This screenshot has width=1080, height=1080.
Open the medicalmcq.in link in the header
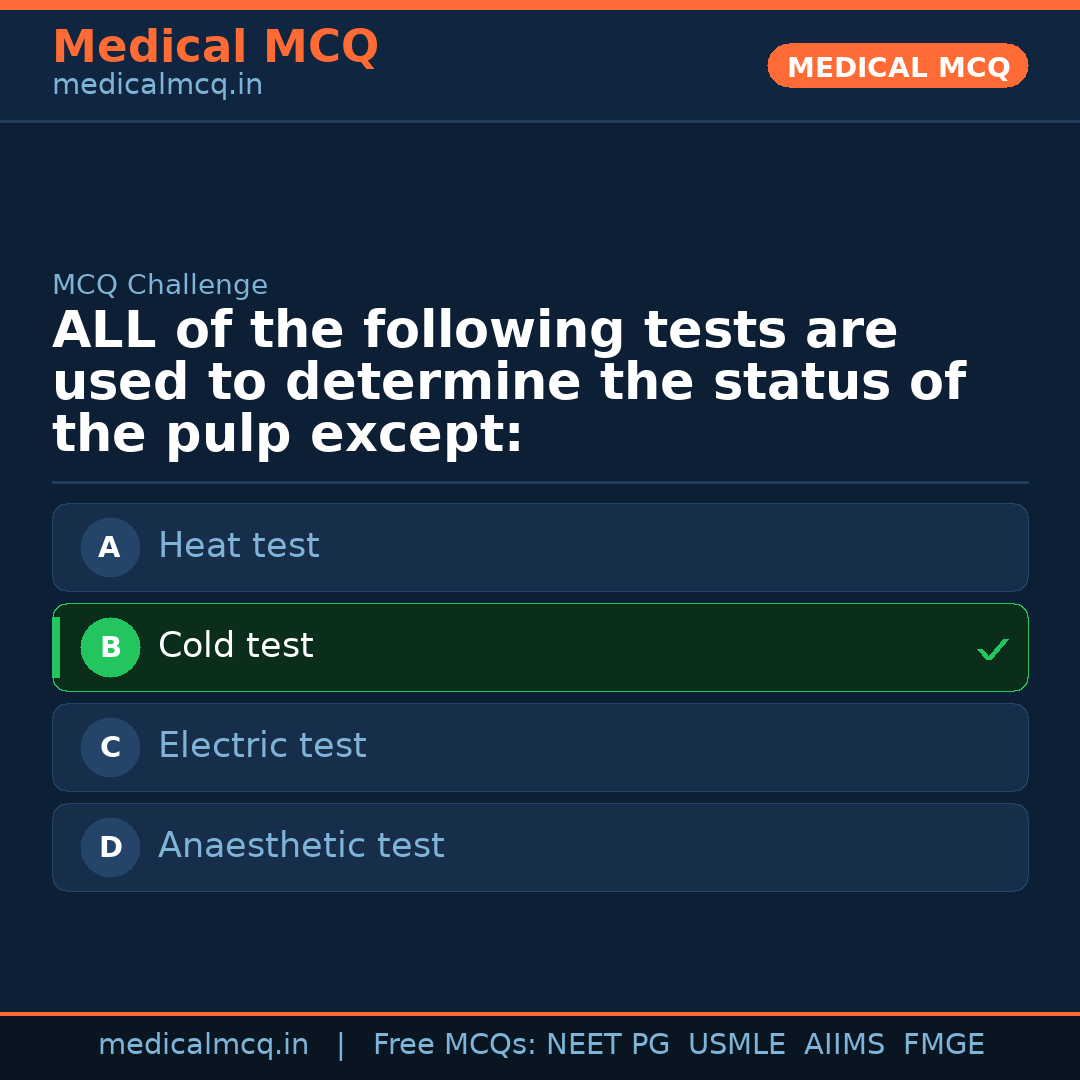click(157, 84)
